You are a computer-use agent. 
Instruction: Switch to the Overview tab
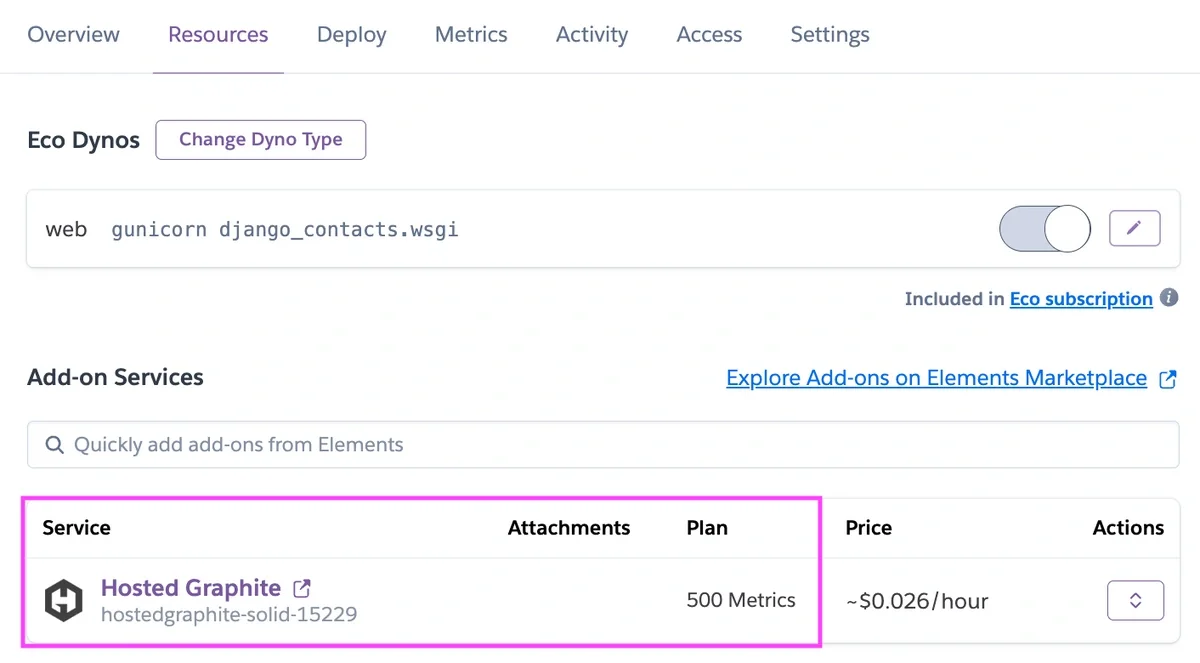[73, 35]
